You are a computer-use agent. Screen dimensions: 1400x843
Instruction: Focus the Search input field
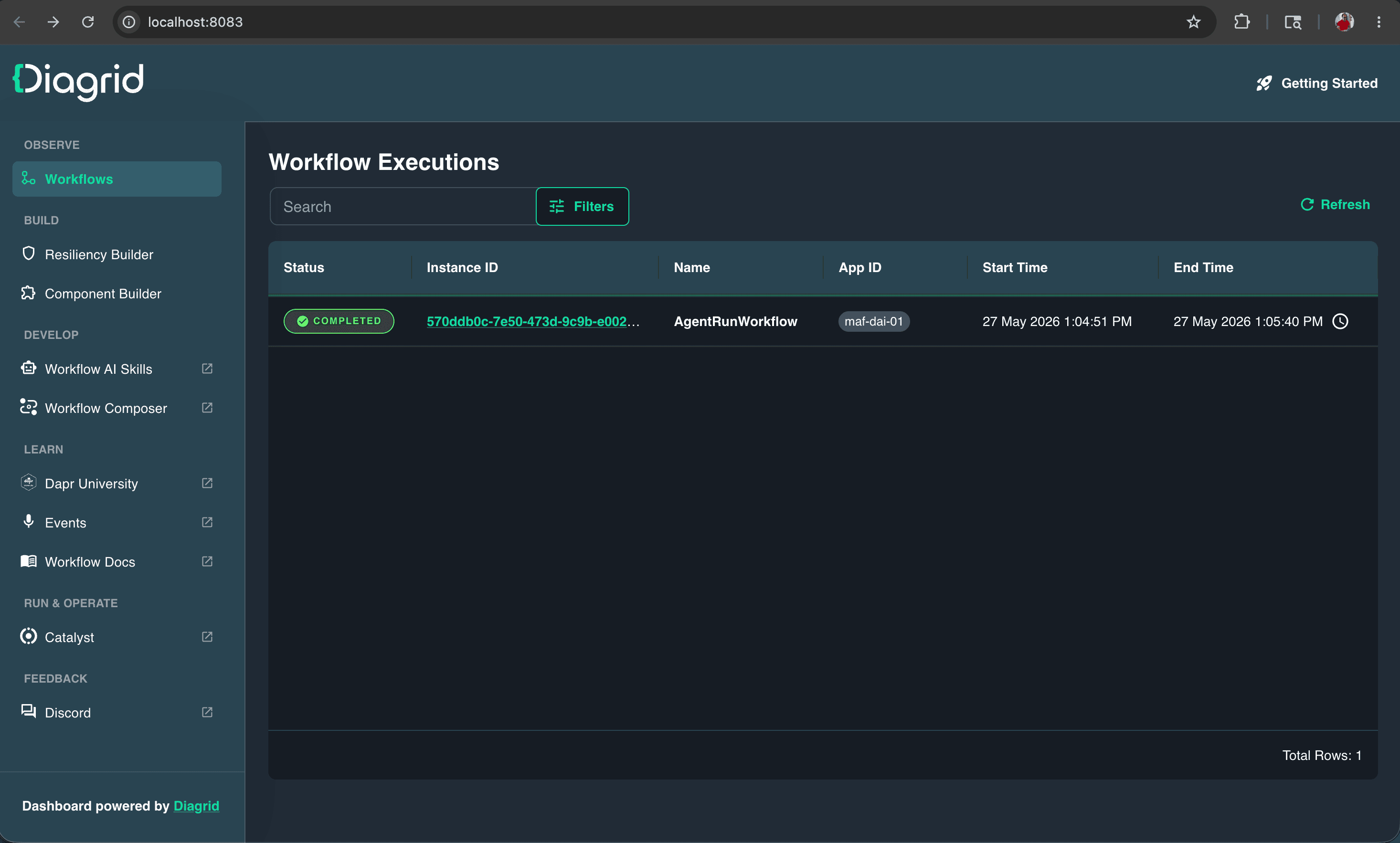[403, 206]
